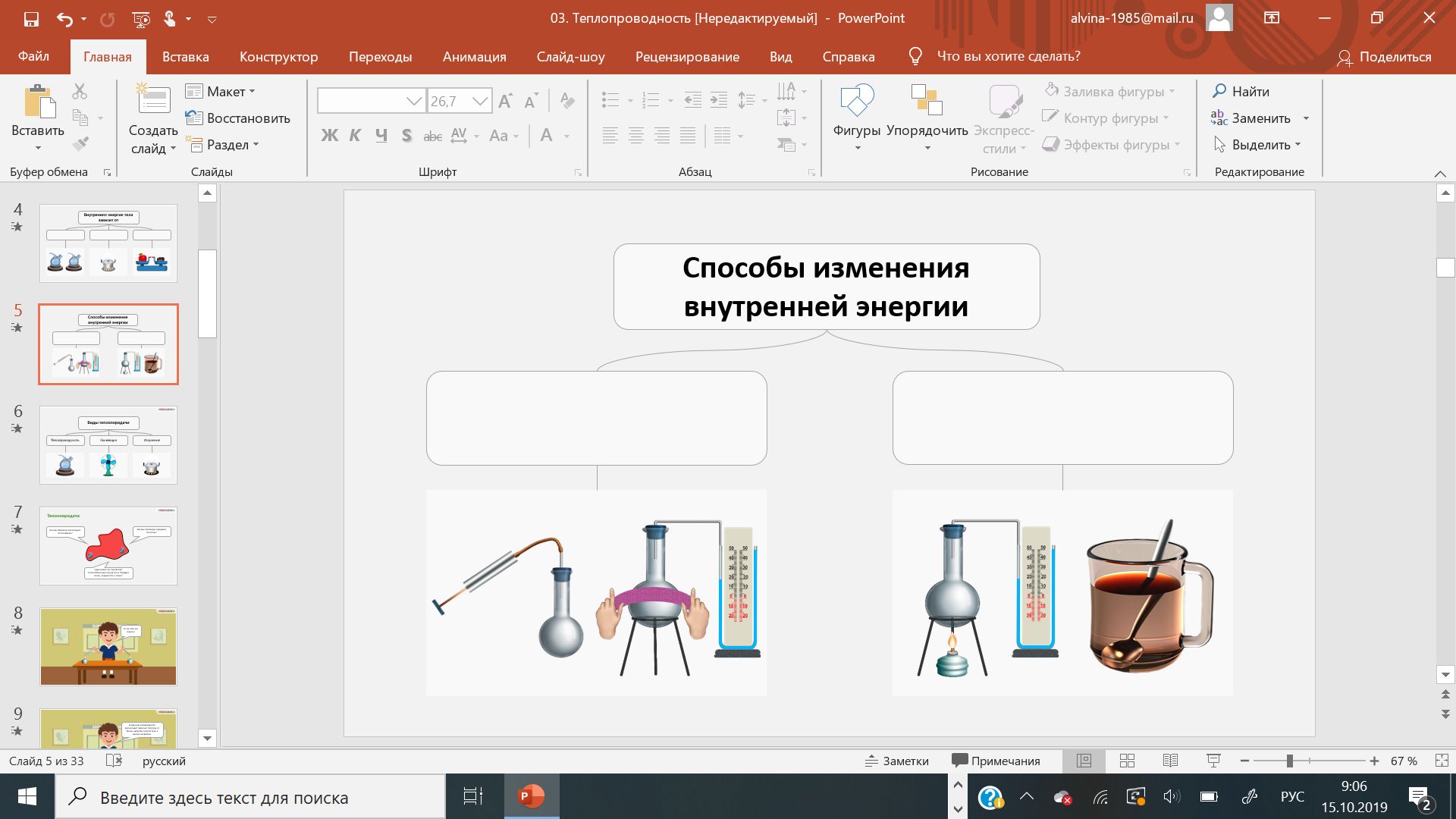Scroll down in the slides panel

click(206, 739)
